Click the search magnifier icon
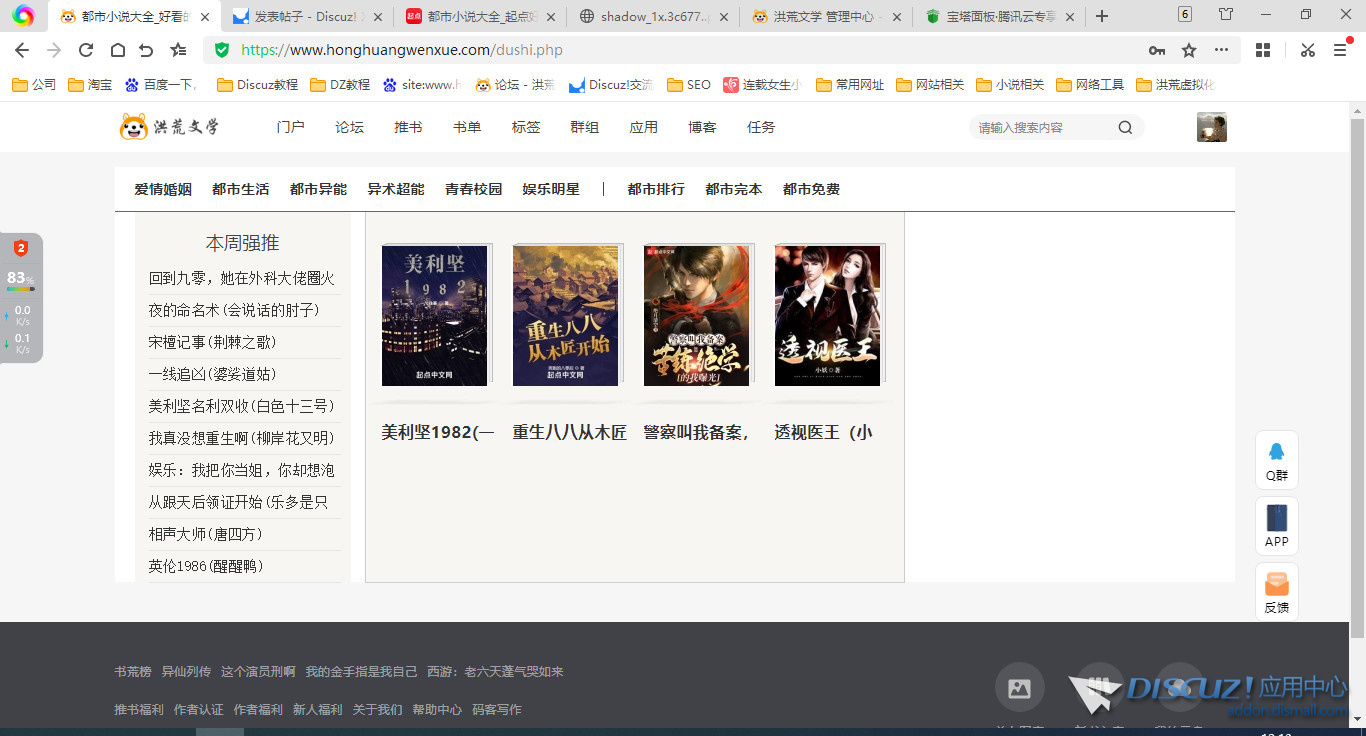The image size is (1366, 736). click(x=1125, y=127)
